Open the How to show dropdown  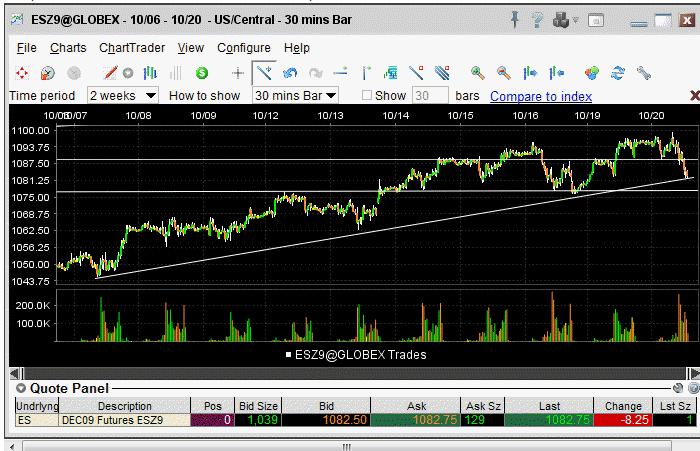pyautogui.click(x=295, y=96)
